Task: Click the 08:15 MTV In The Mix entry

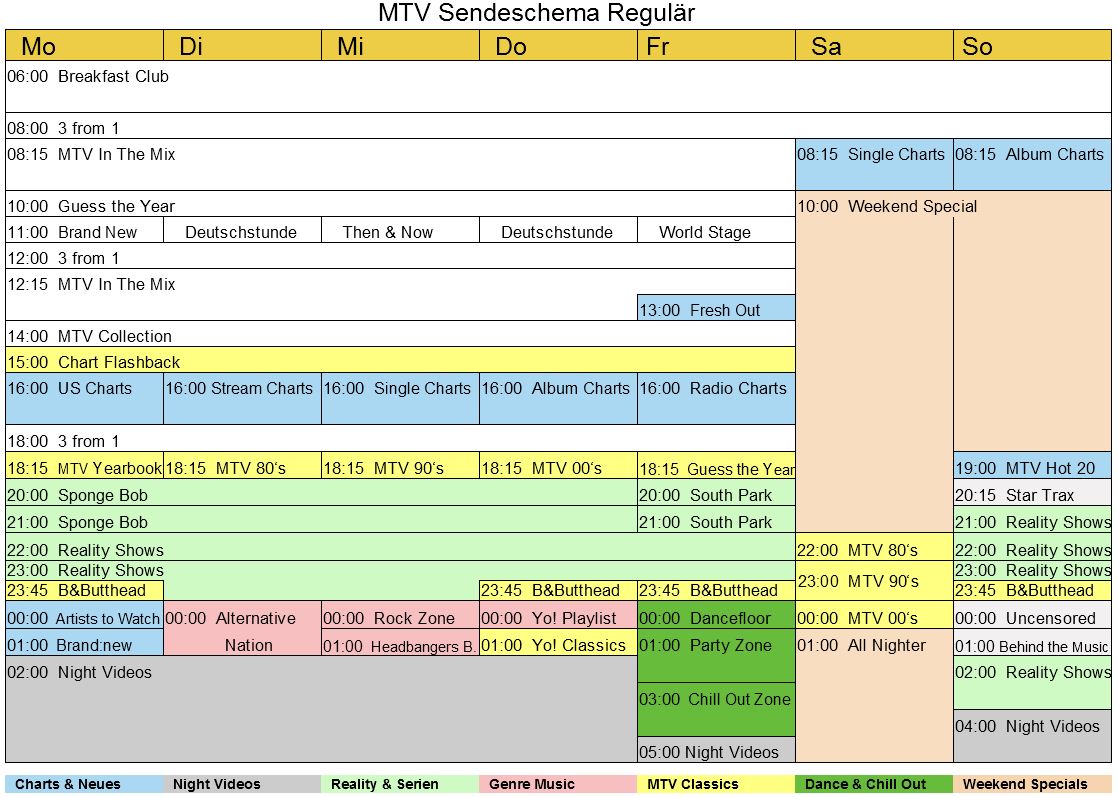Action: click(x=400, y=165)
